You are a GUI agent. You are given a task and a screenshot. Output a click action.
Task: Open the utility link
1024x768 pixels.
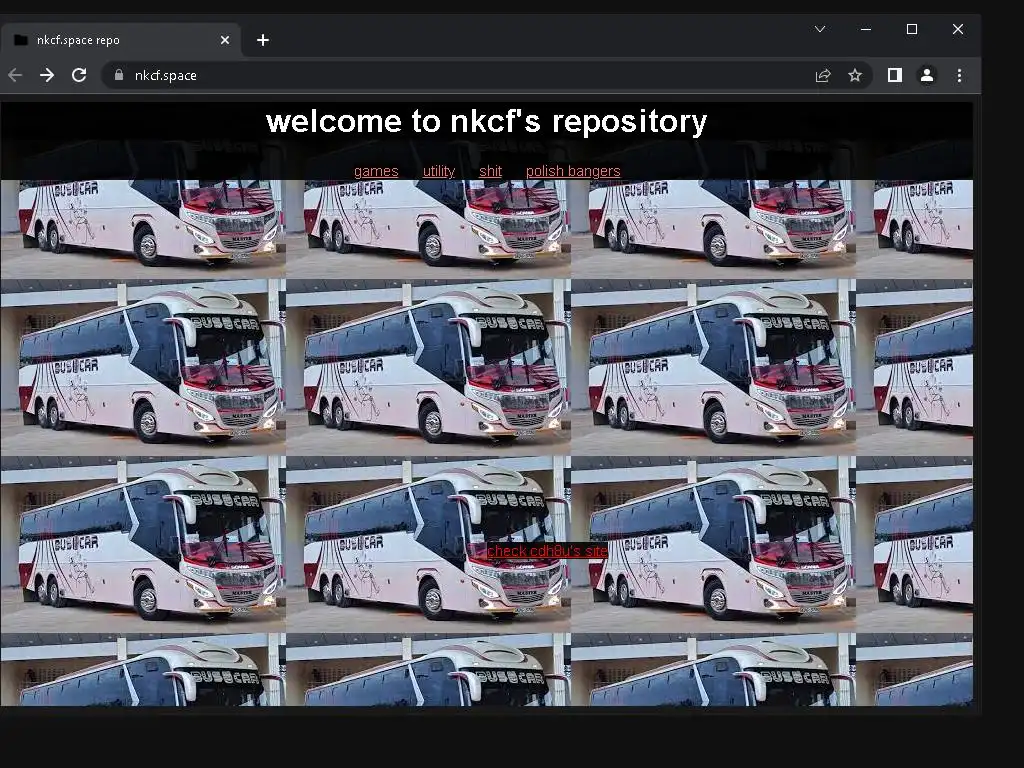439,171
